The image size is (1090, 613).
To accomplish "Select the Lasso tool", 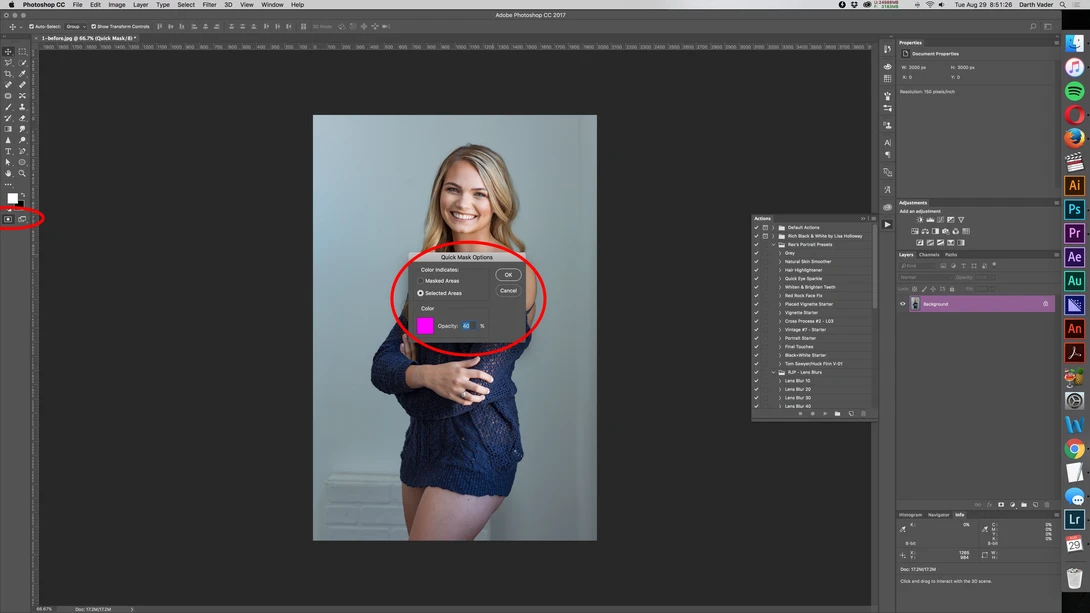I will [x=8, y=63].
